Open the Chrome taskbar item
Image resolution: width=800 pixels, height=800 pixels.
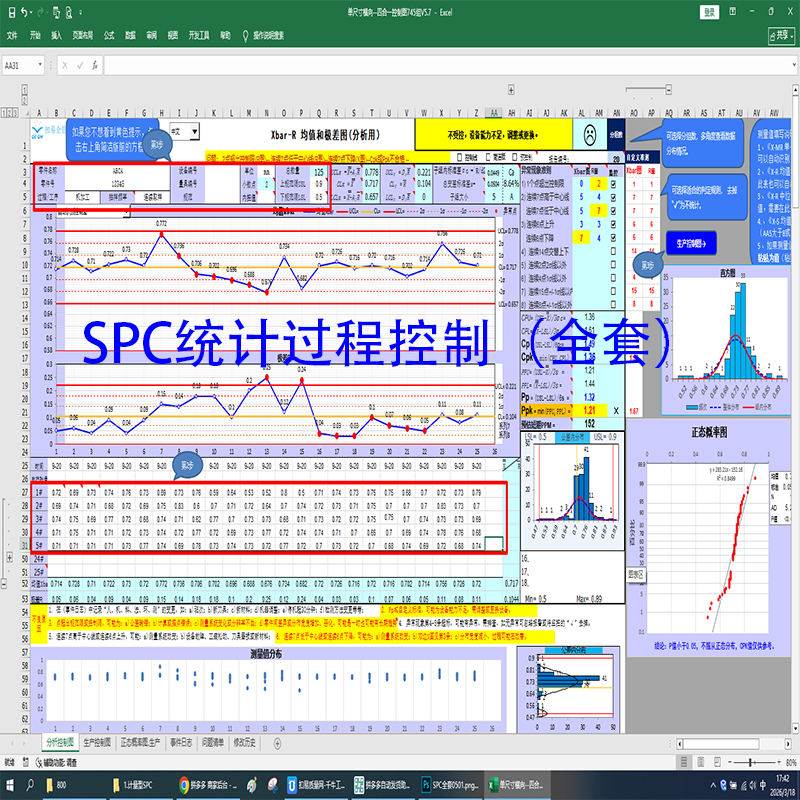tap(207, 785)
